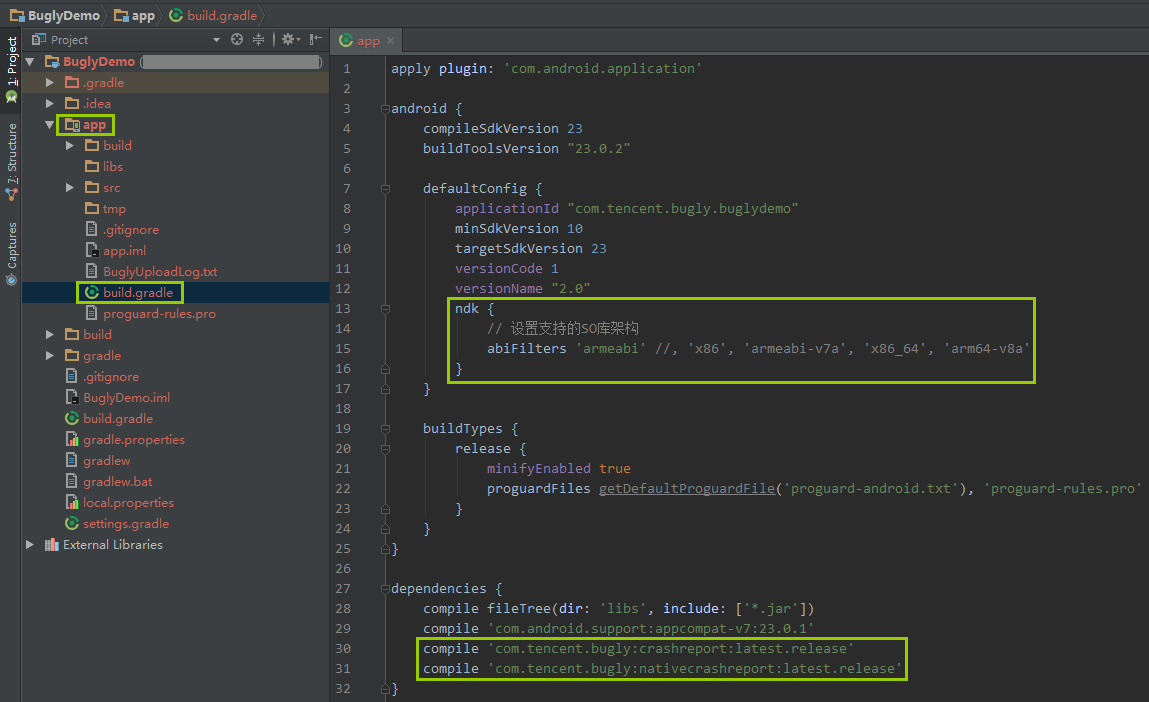Expand the External Libraries node
1149x702 pixels.
[30, 545]
